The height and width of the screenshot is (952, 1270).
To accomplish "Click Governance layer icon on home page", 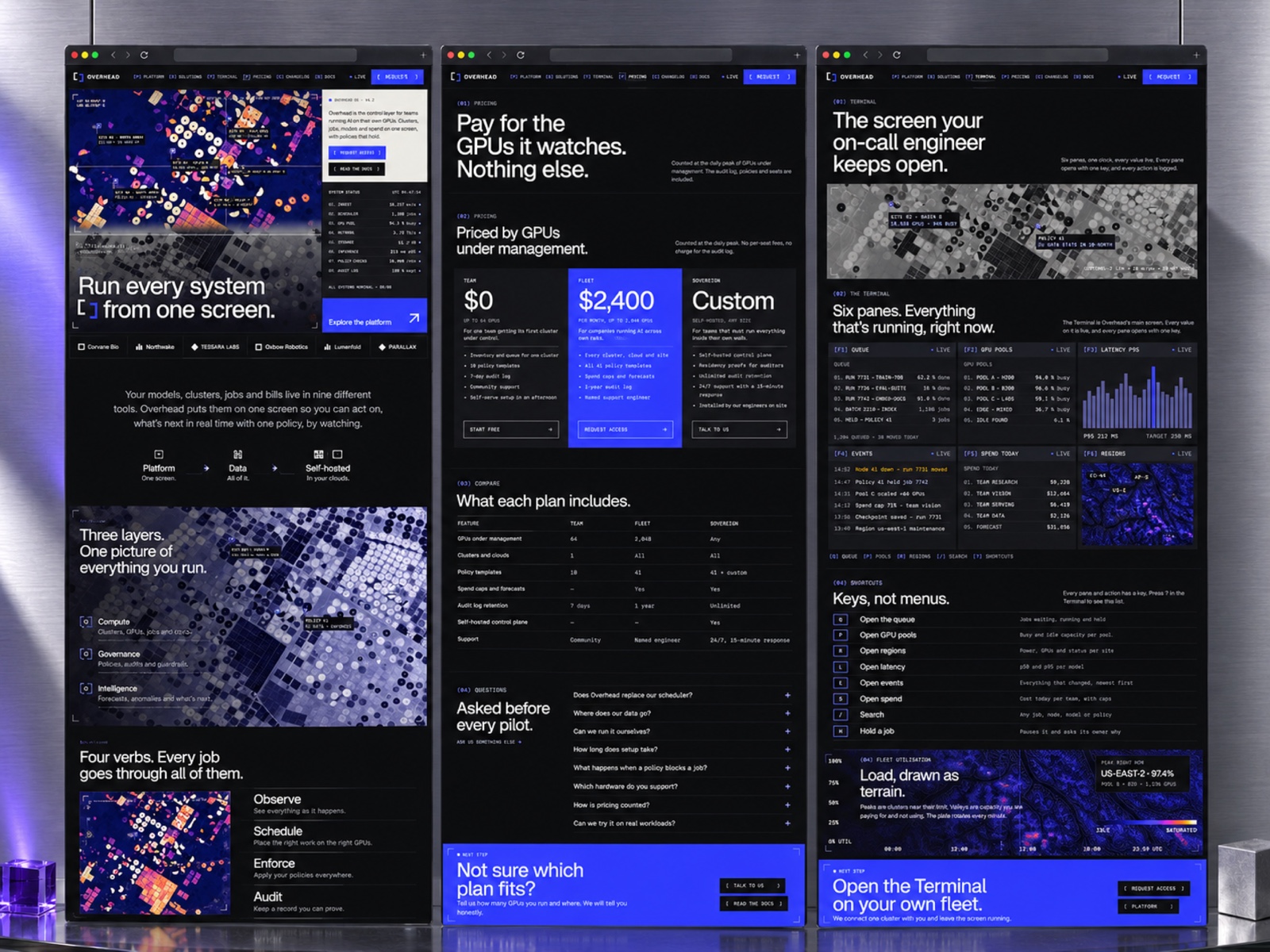I will coord(86,654).
